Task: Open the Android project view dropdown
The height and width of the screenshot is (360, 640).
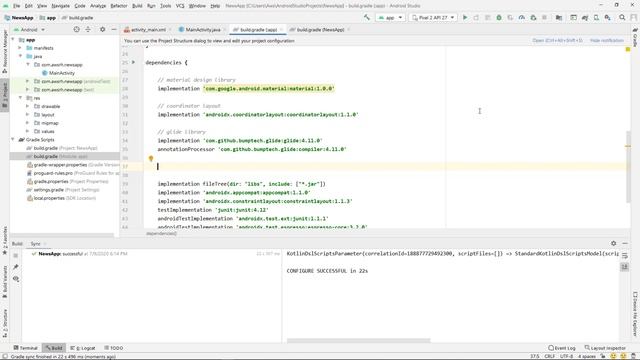Action: [x=29, y=29]
